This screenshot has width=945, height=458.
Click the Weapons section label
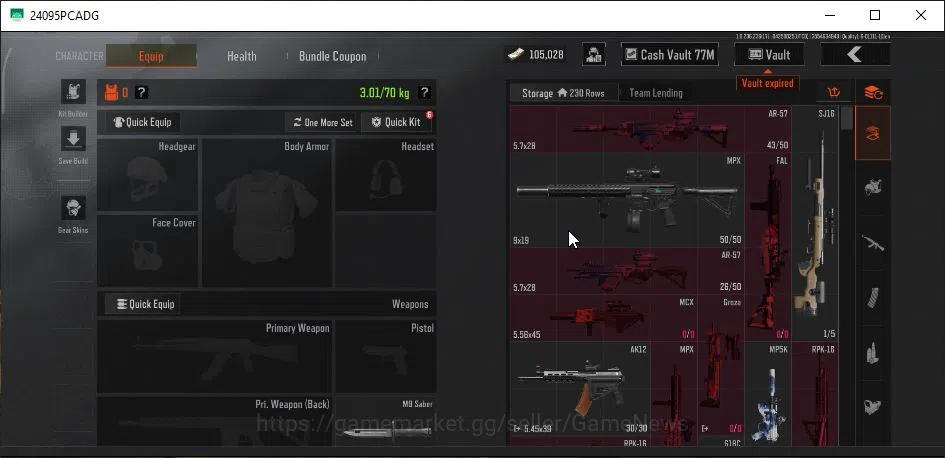(410, 304)
